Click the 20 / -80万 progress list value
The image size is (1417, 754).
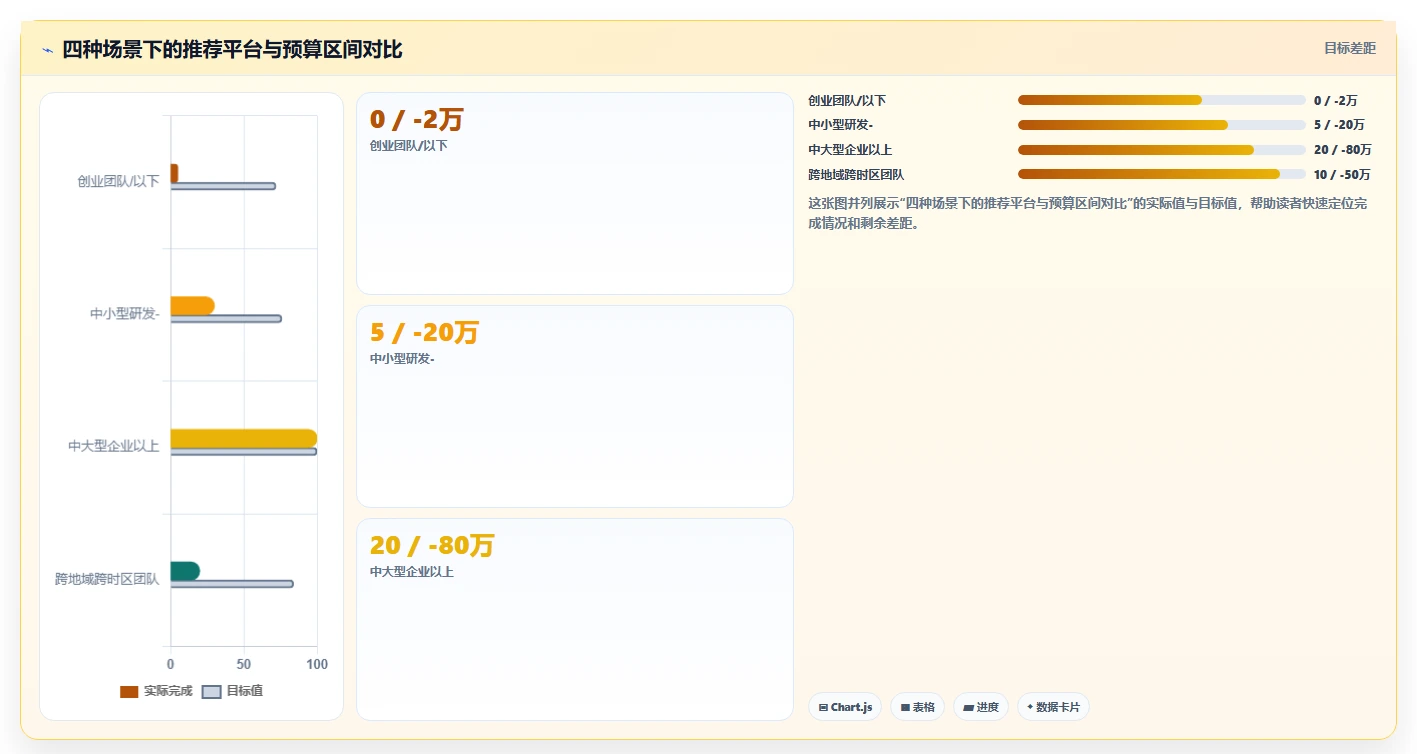pos(1342,150)
